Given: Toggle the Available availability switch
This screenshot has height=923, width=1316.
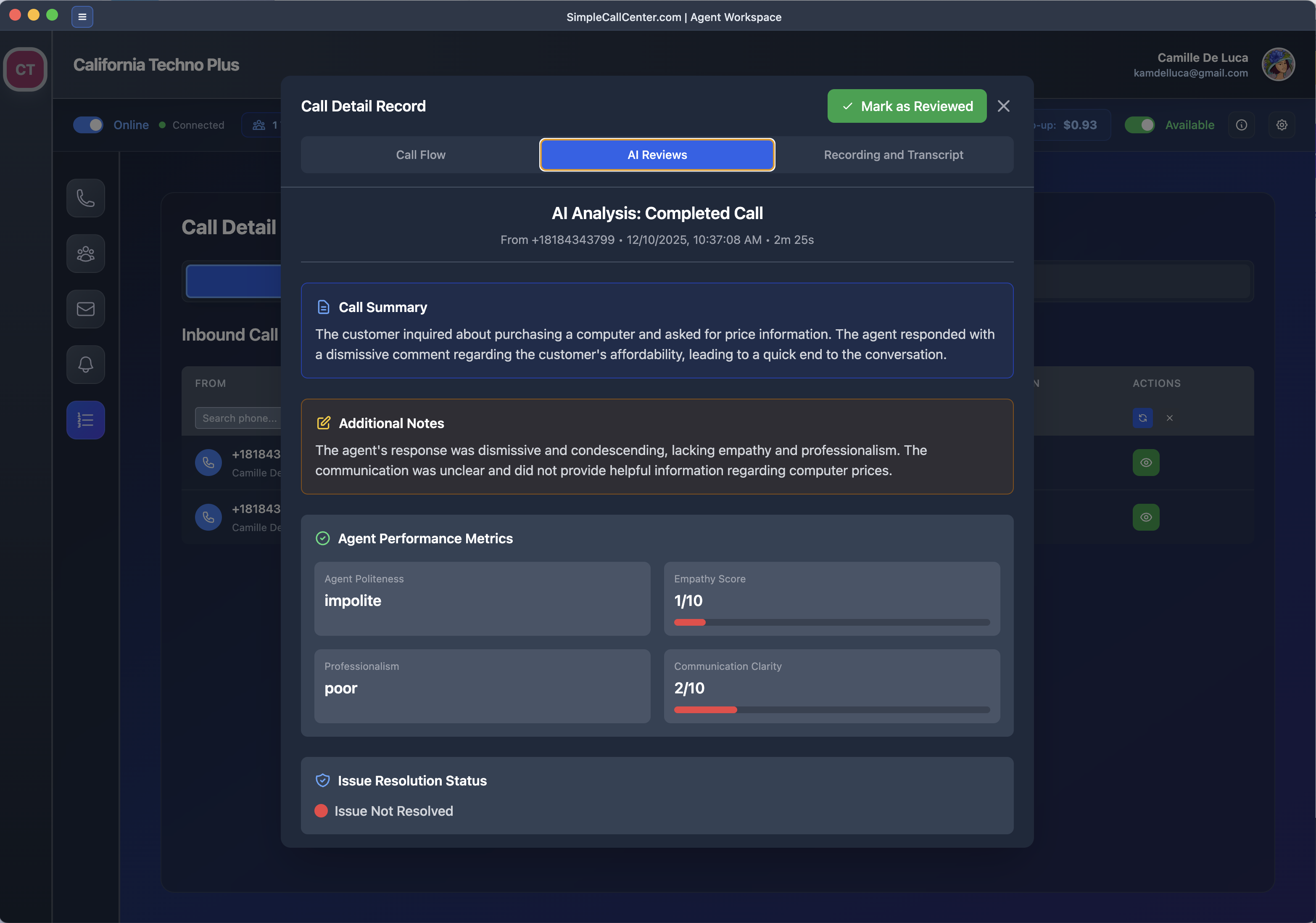Looking at the screenshot, I should click(1140, 124).
